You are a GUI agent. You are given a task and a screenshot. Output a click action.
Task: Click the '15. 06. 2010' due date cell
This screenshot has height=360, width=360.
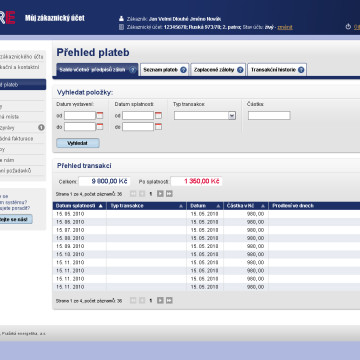click(x=70, y=222)
